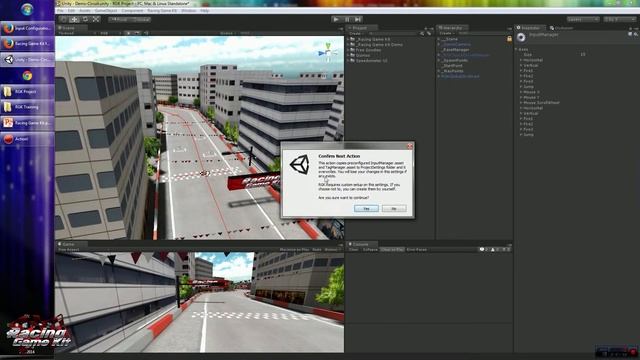Select the Move tool in Unity toolbar
The width and height of the screenshot is (640, 360).
pos(74,19)
